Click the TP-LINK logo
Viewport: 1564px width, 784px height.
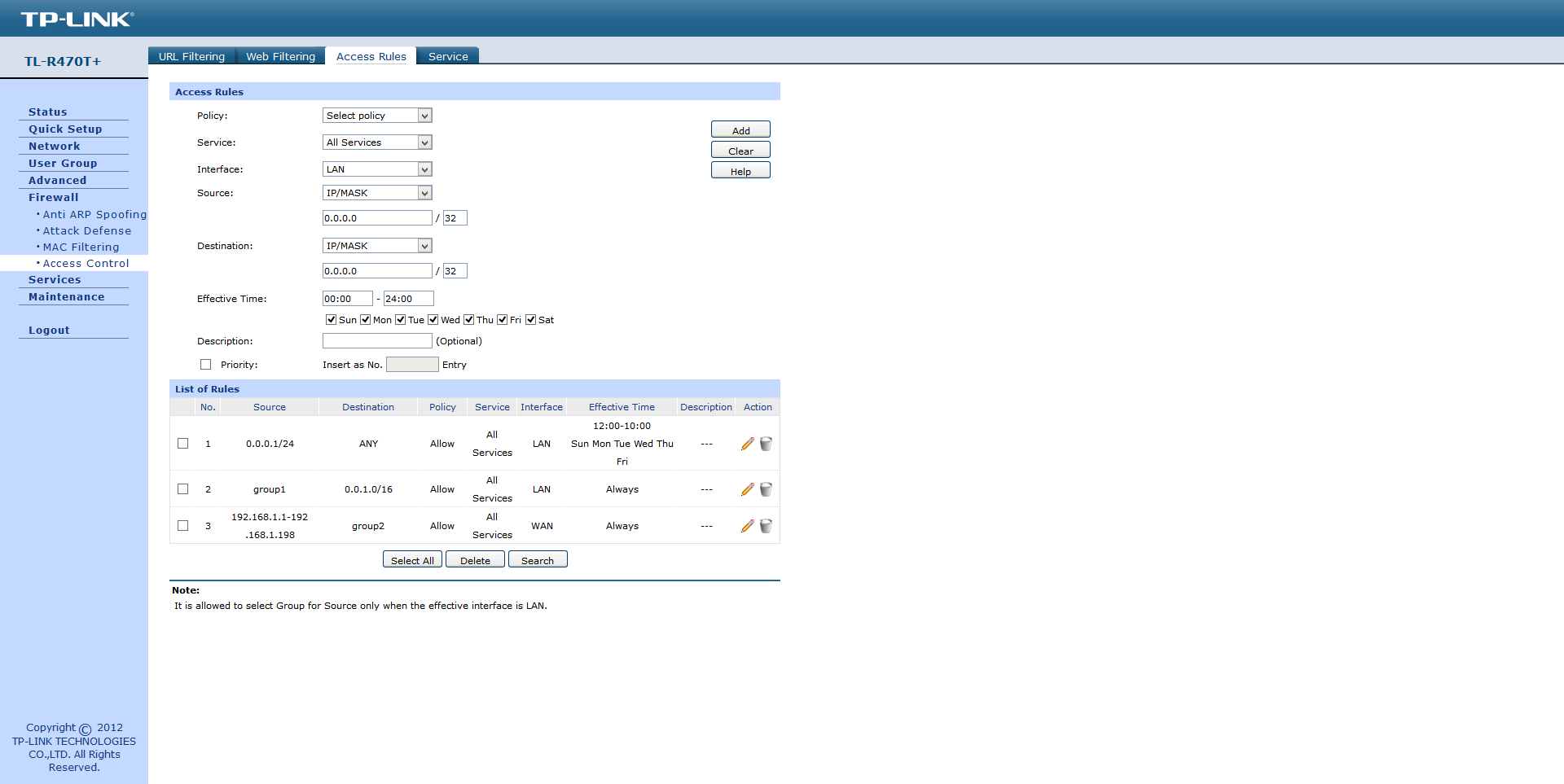pyautogui.click(x=77, y=19)
